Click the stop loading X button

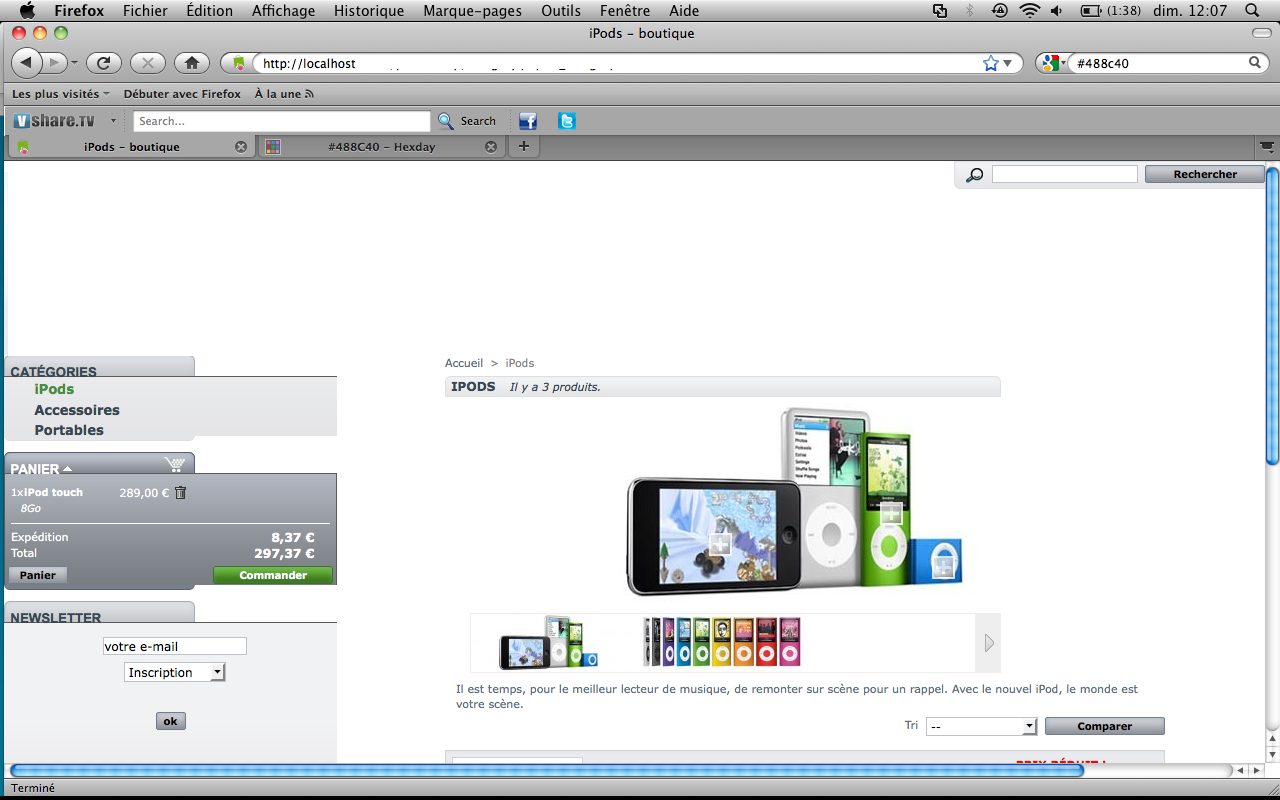(x=147, y=63)
